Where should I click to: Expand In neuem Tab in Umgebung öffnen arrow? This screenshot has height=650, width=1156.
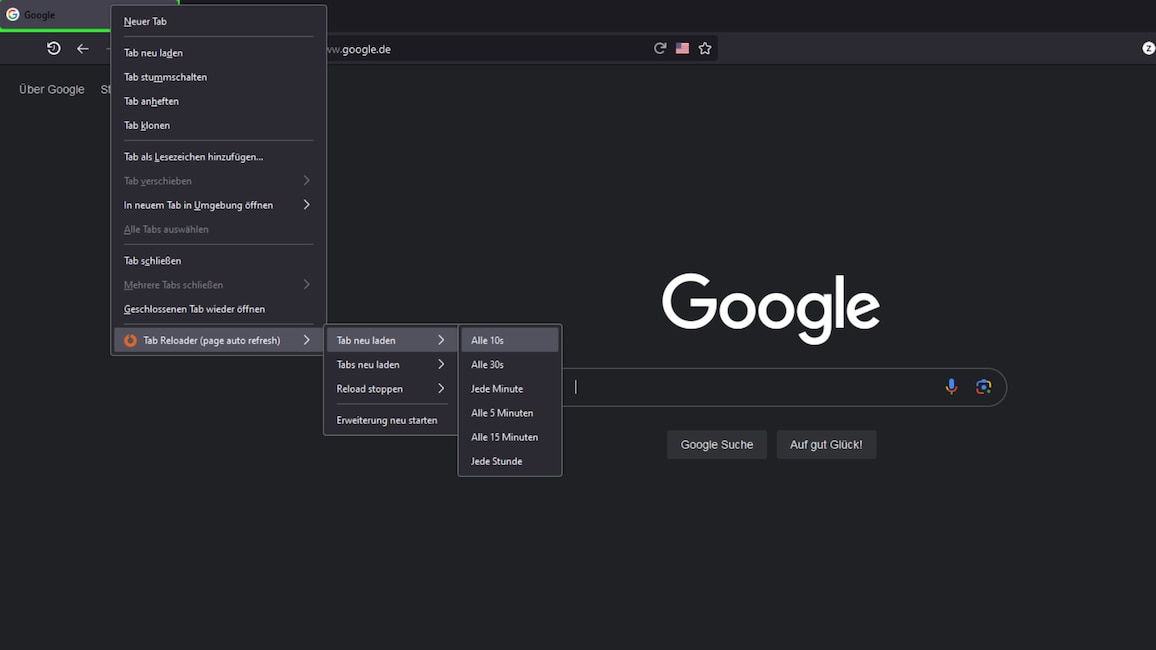coord(307,205)
